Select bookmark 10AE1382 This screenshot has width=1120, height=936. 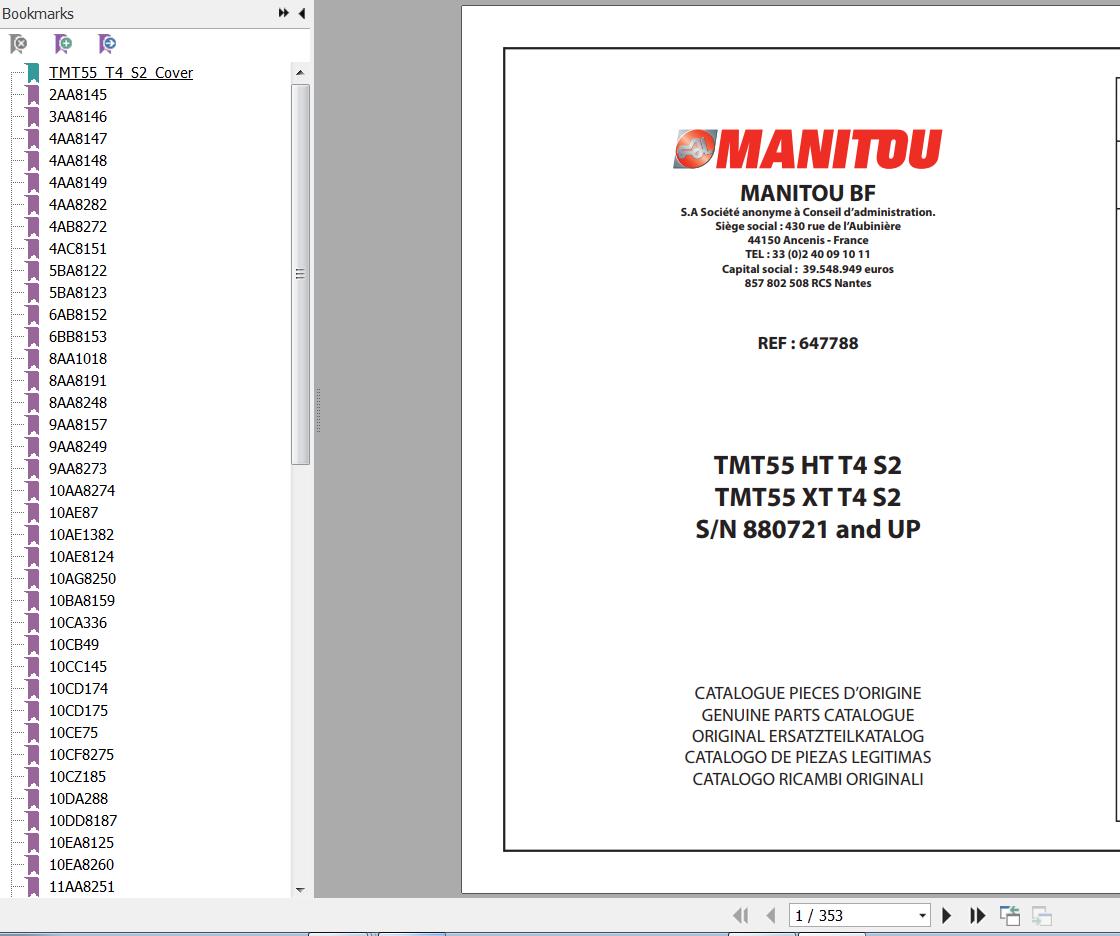[81, 535]
